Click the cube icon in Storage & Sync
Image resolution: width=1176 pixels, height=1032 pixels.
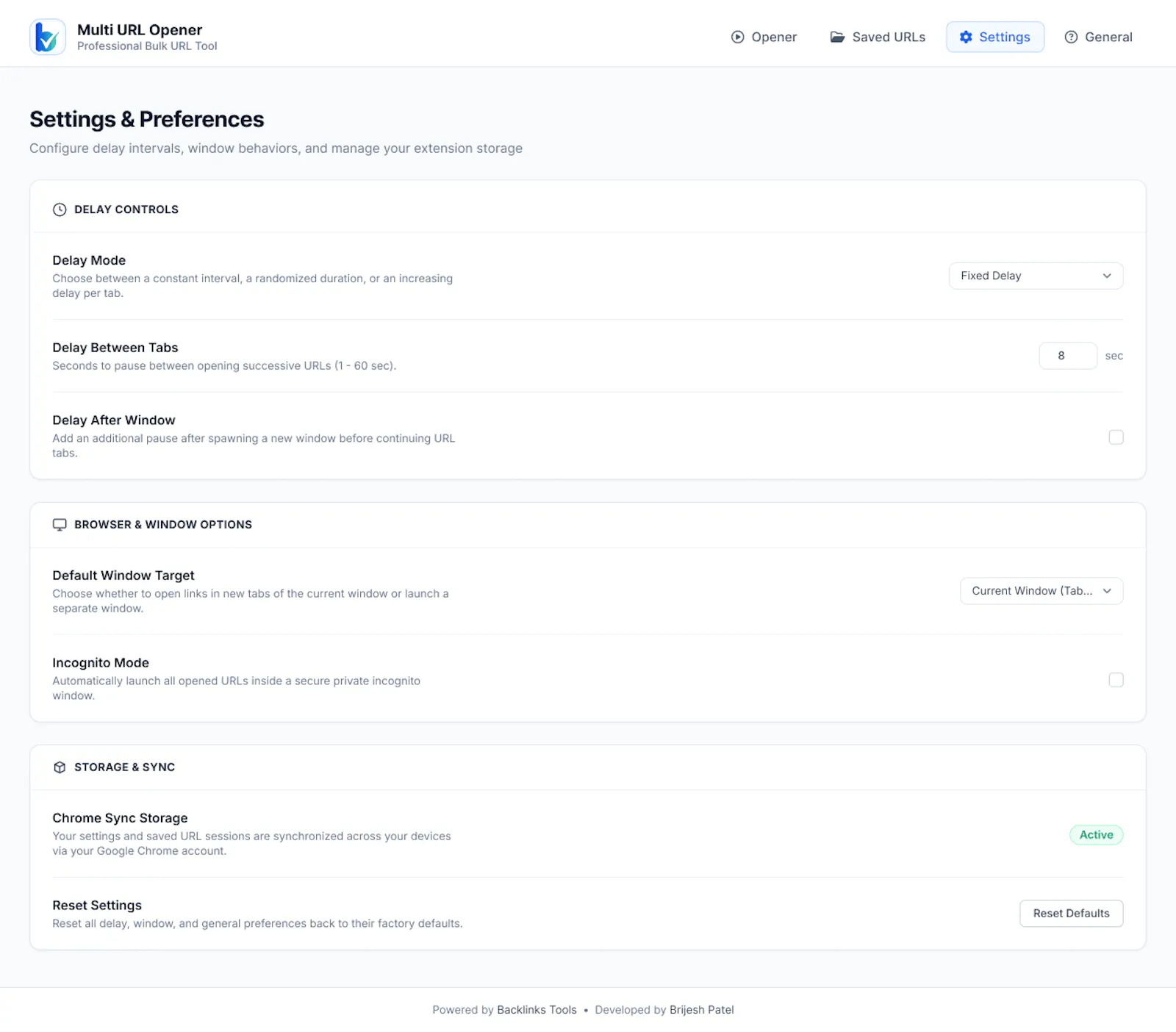[60, 767]
